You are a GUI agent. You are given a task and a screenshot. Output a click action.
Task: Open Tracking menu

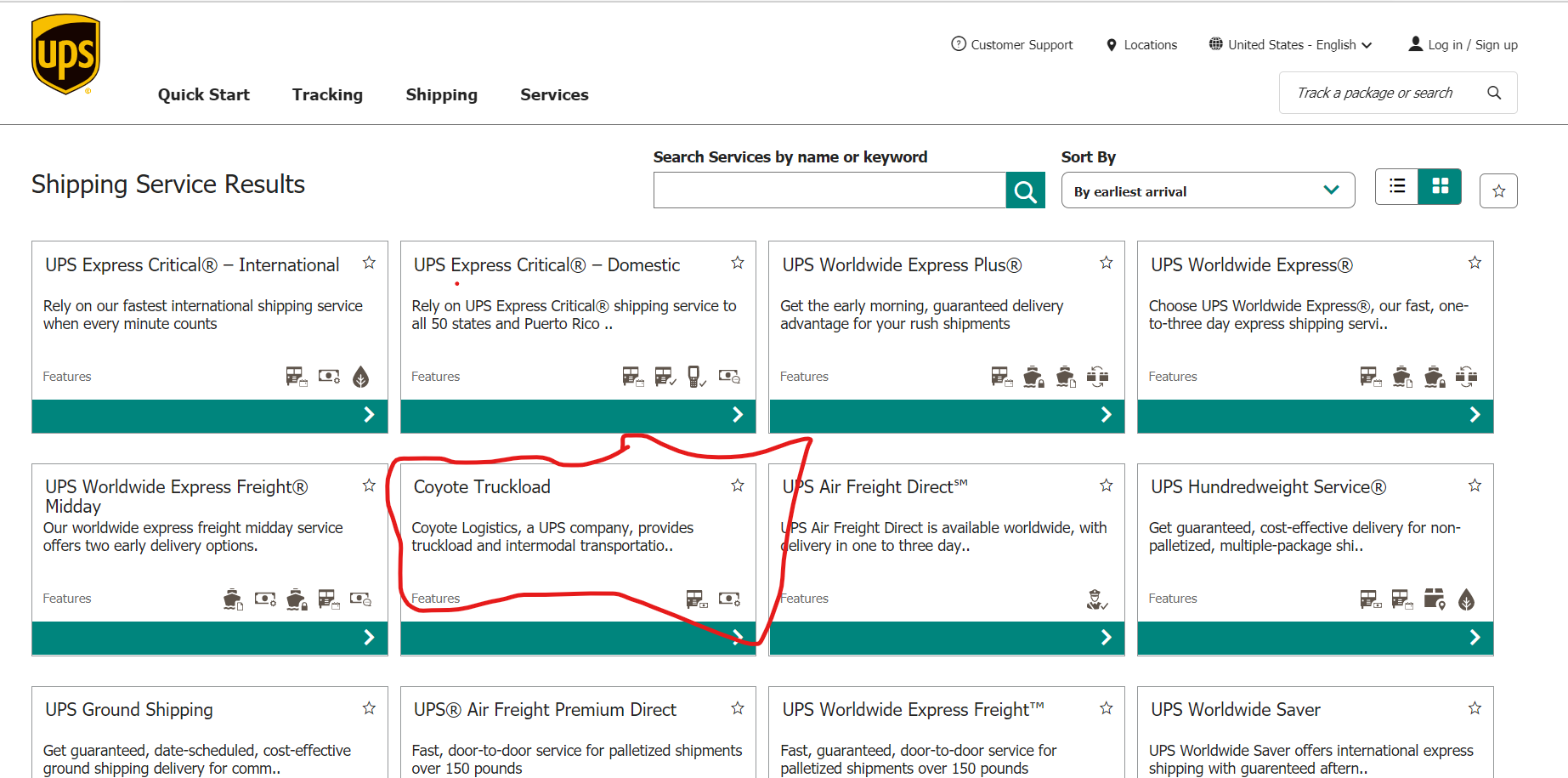327,94
